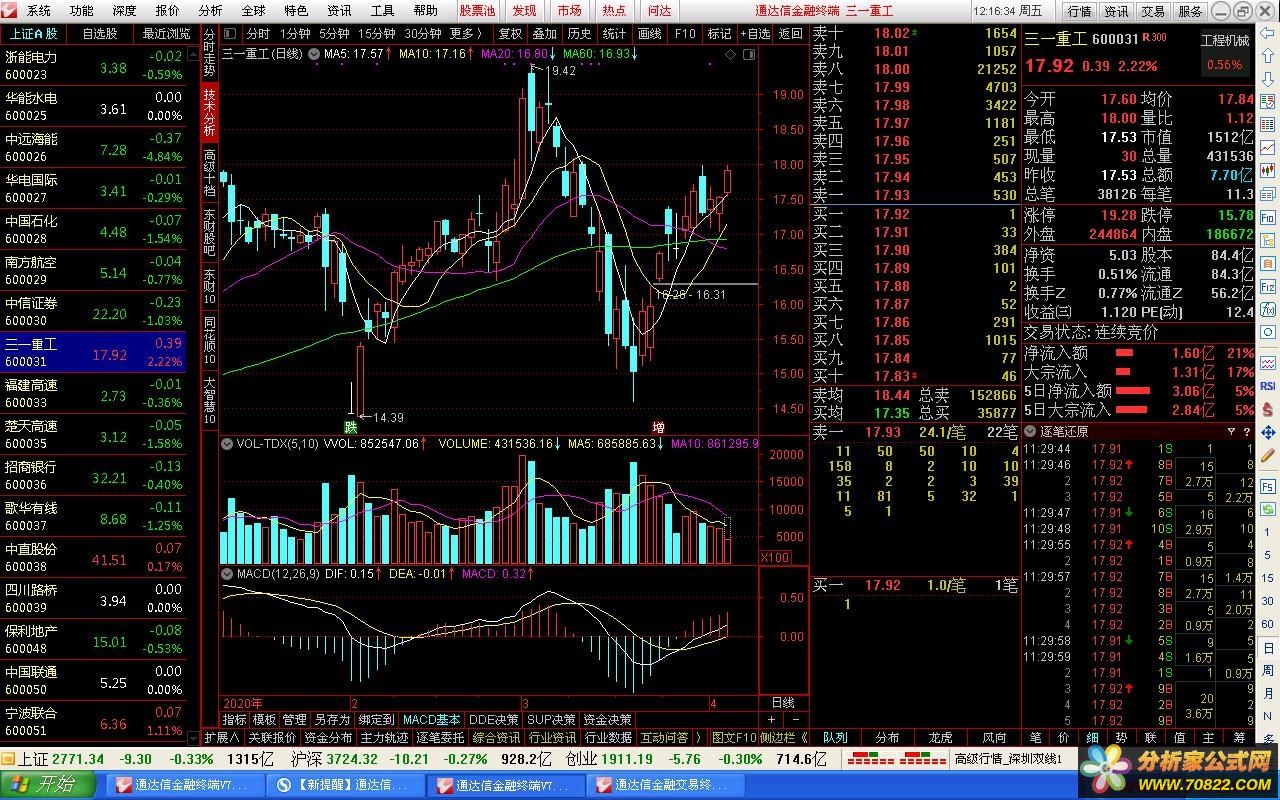This screenshot has height=800, width=1280.
Task: Open the 分析 menu
Action: [x=210, y=11]
